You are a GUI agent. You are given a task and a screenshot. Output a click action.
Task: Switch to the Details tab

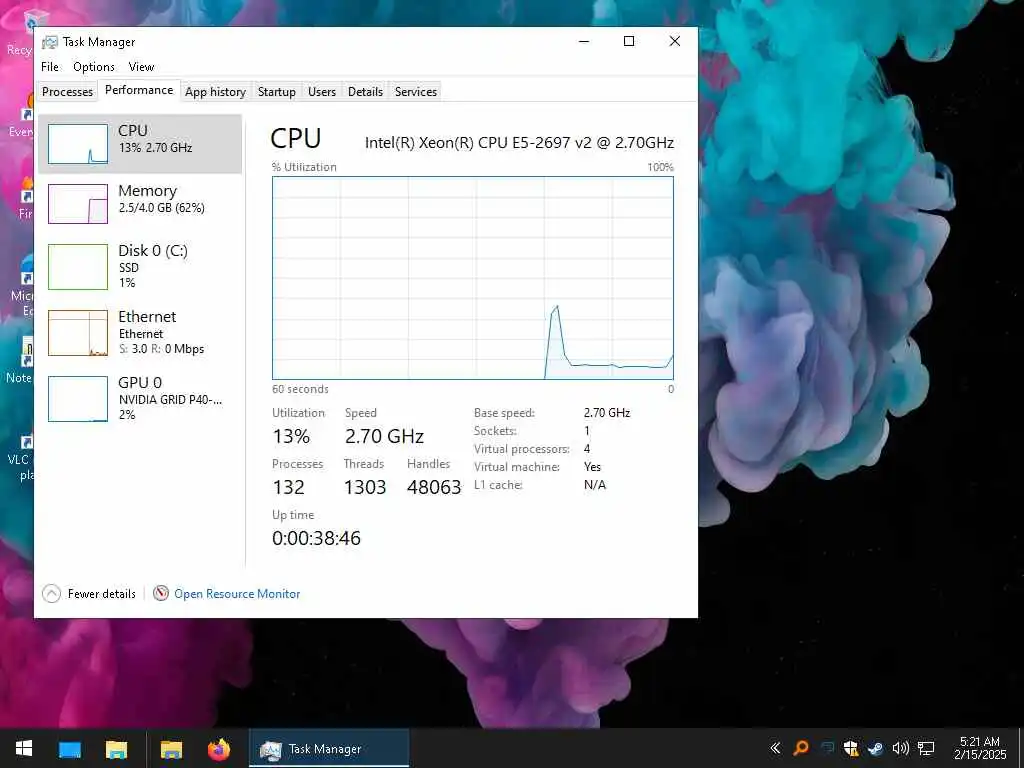pos(365,92)
